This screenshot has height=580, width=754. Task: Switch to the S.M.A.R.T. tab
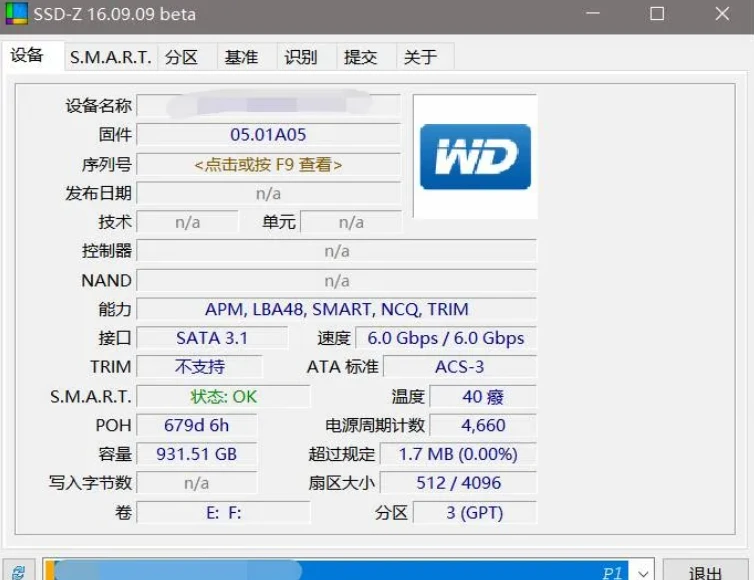point(110,57)
